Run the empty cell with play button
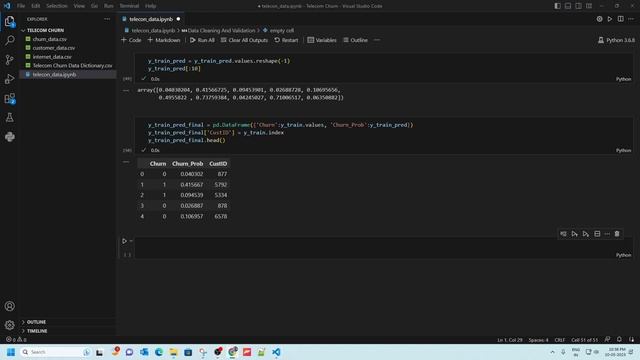Screen dimensions: 640x360 coord(124,241)
